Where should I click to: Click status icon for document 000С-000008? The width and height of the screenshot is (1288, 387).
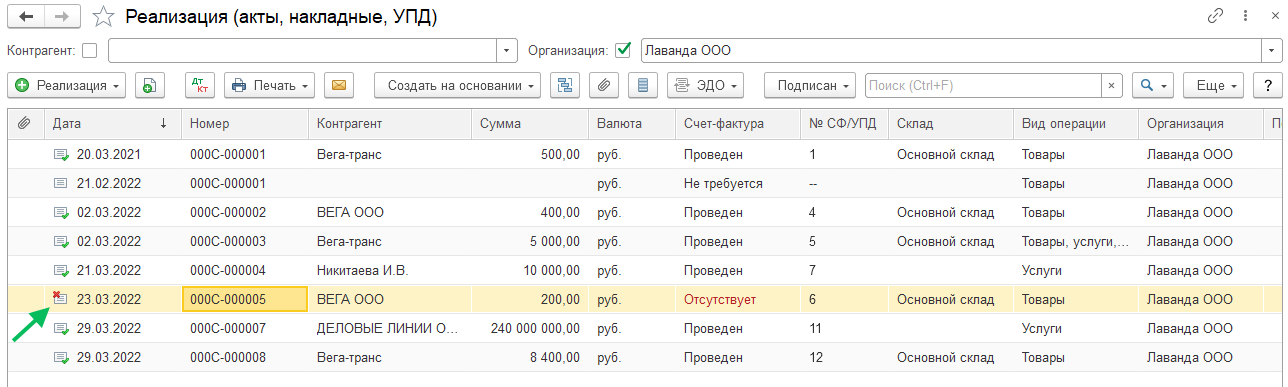coord(61,357)
